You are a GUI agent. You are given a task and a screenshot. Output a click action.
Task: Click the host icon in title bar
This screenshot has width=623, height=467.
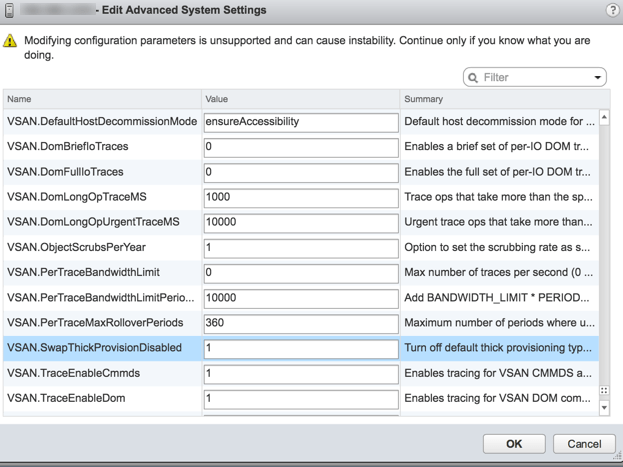click(x=10, y=10)
